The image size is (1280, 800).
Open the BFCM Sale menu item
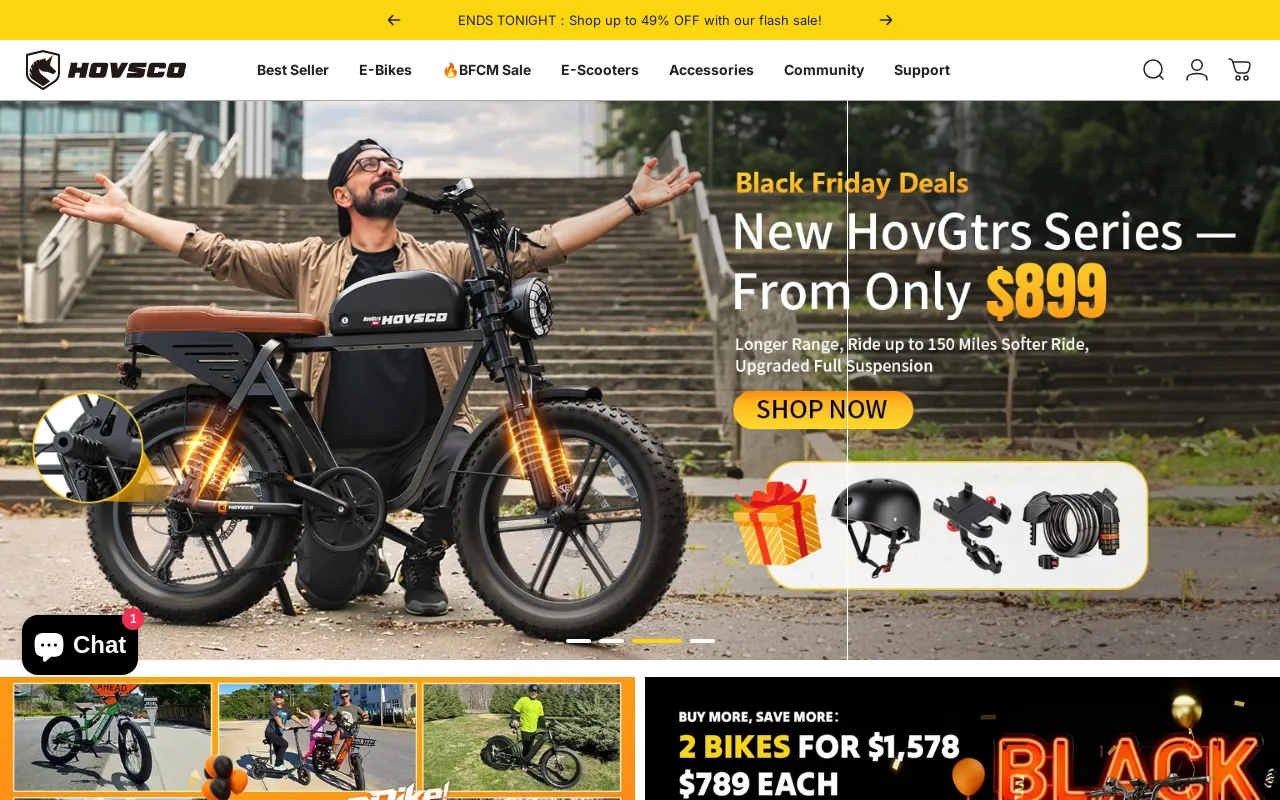(487, 70)
